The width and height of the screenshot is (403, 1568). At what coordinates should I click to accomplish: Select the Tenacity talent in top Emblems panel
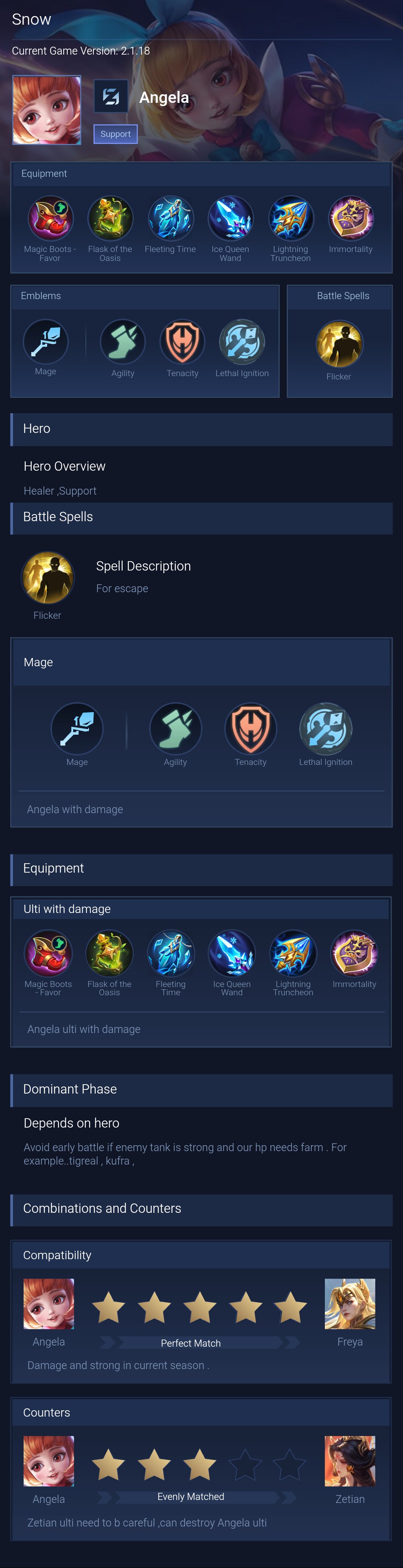[183, 342]
